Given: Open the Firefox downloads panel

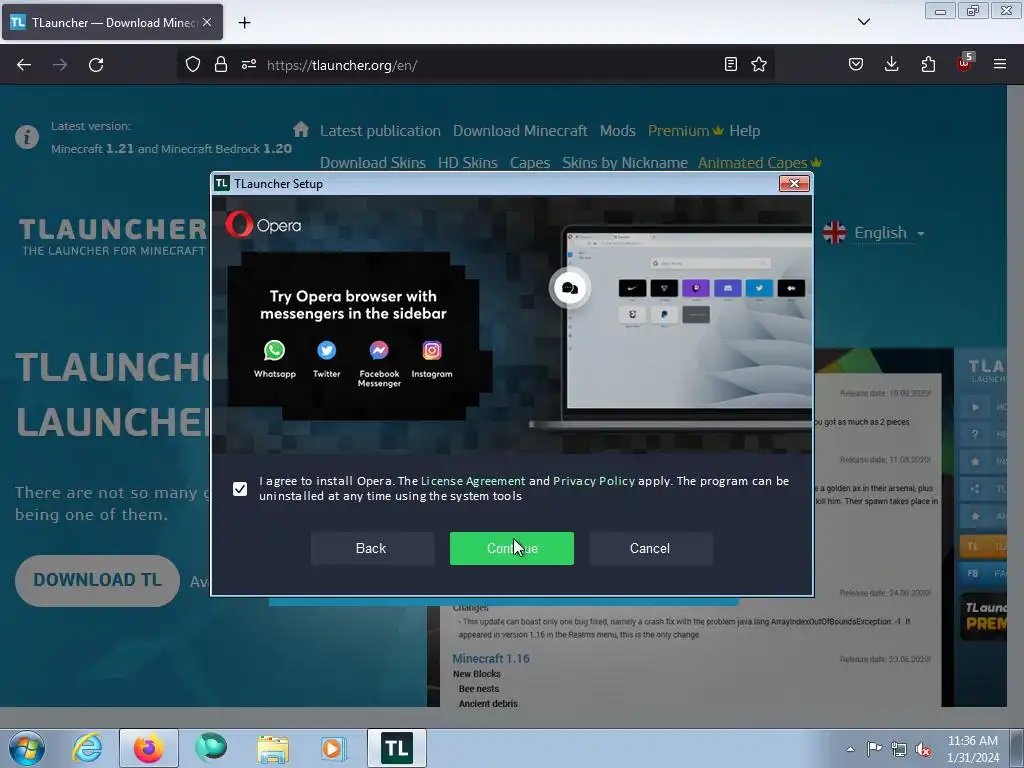Looking at the screenshot, I should coord(891,64).
